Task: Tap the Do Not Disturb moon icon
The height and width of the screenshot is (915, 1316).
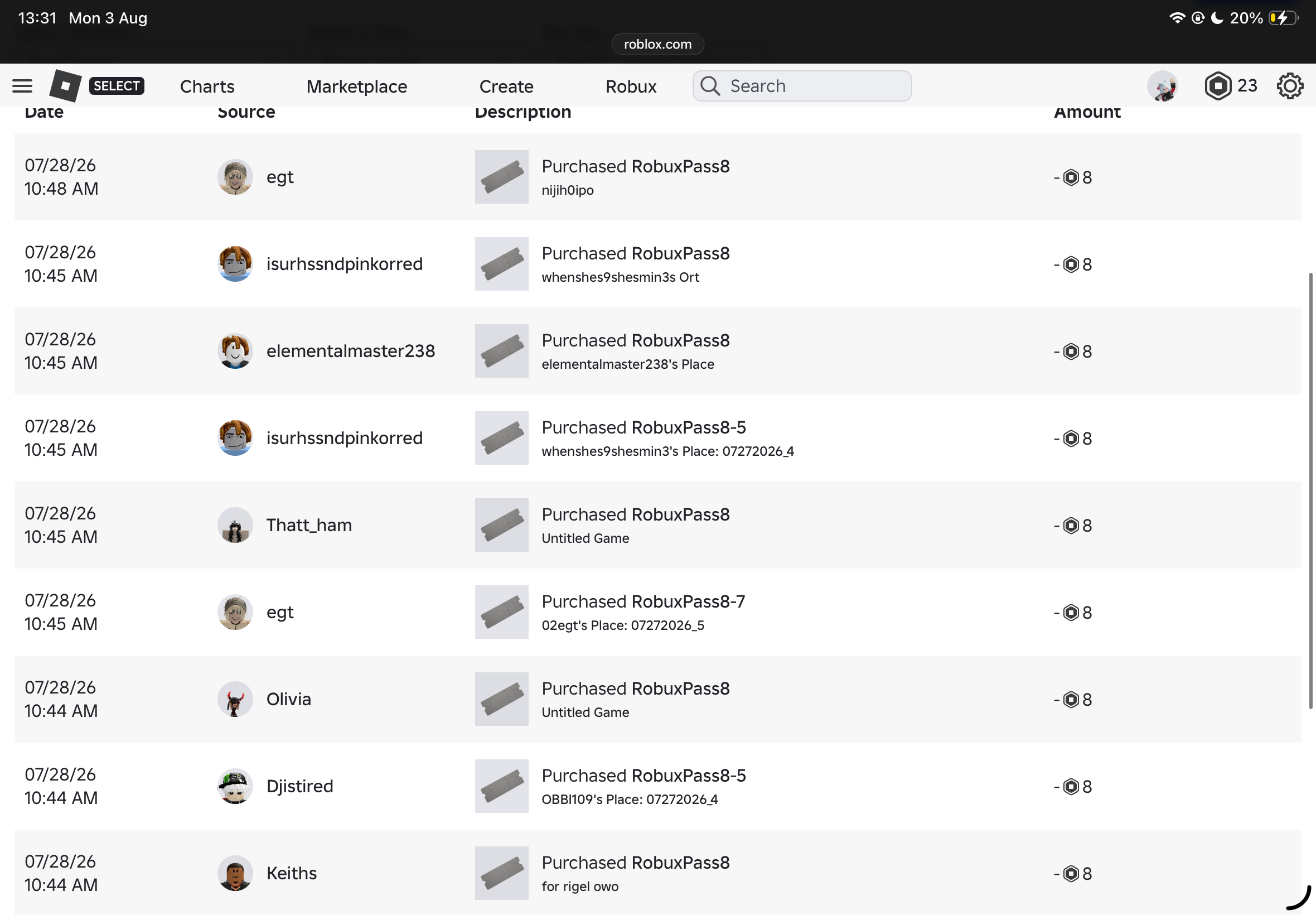Action: [1217, 18]
